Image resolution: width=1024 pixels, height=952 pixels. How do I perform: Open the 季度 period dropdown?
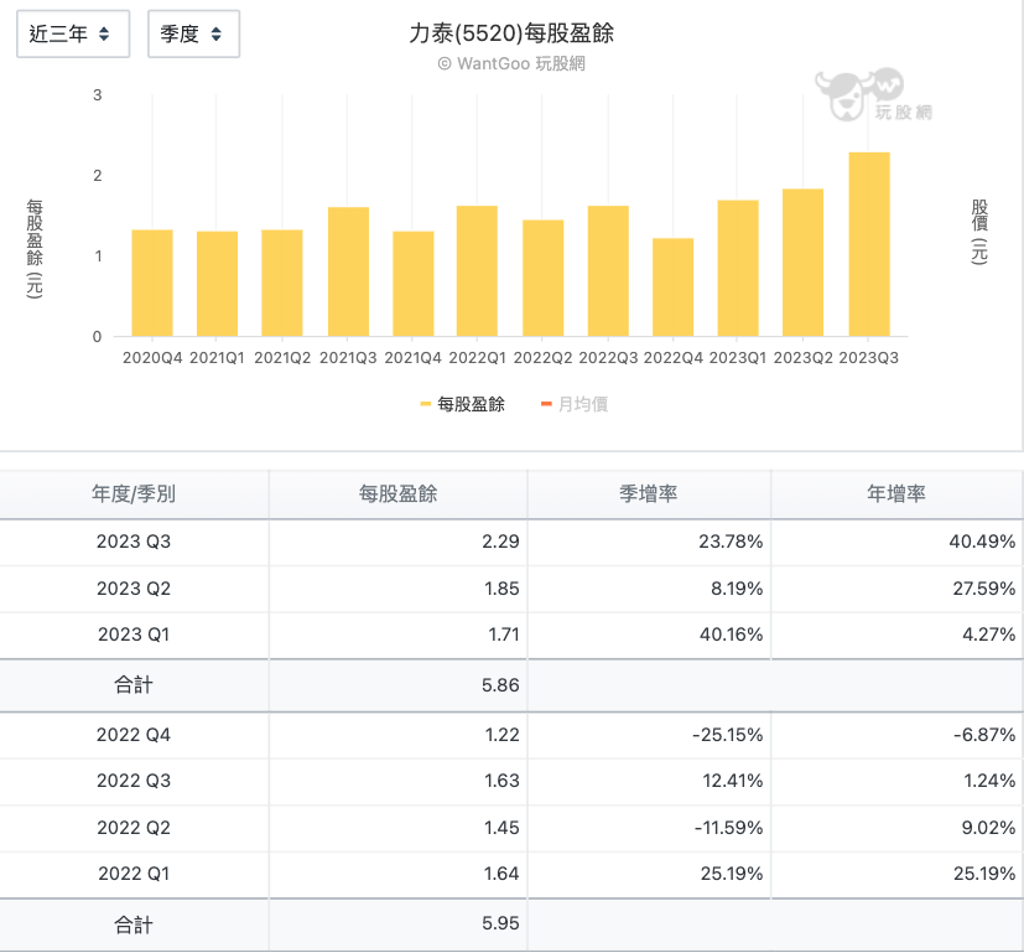click(x=193, y=34)
